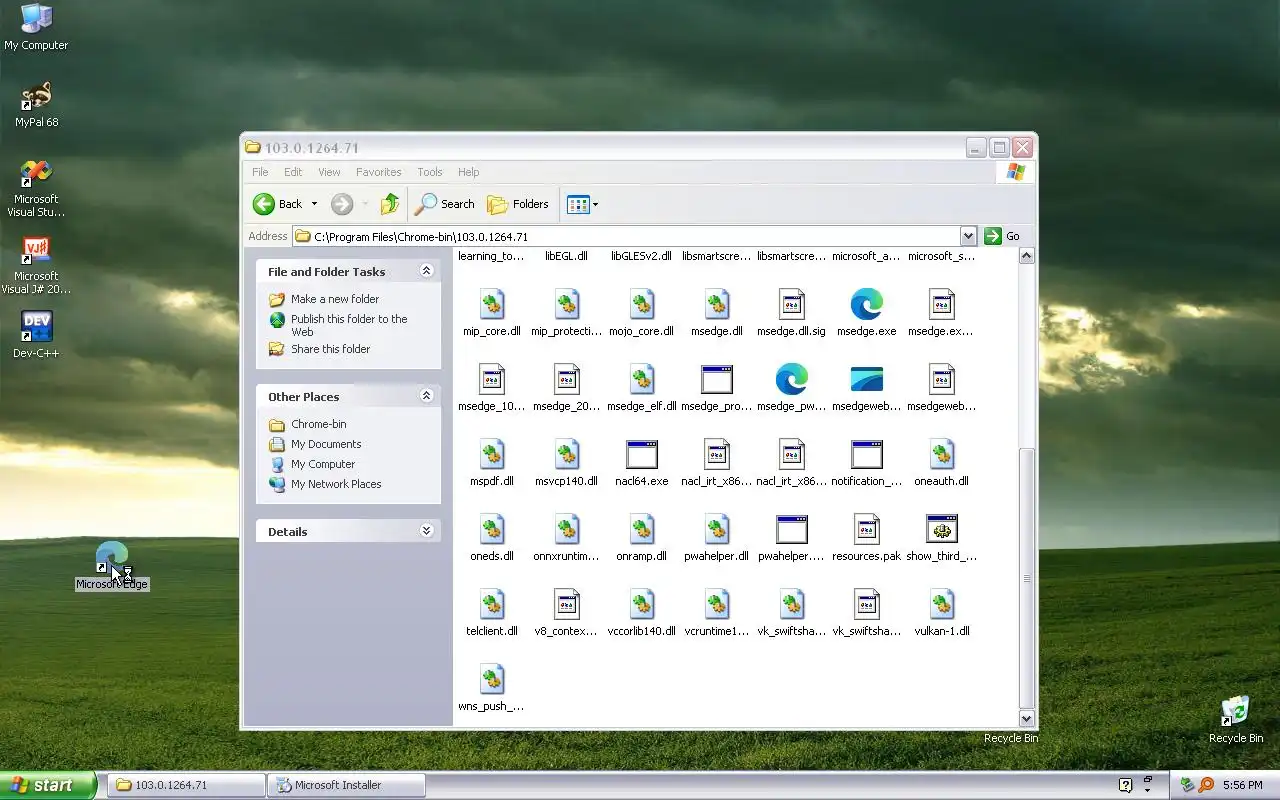Image resolution: width=1280 pixels, height=800 pixels.
Task: Open the Favorites menu
Action: point(378,172)
